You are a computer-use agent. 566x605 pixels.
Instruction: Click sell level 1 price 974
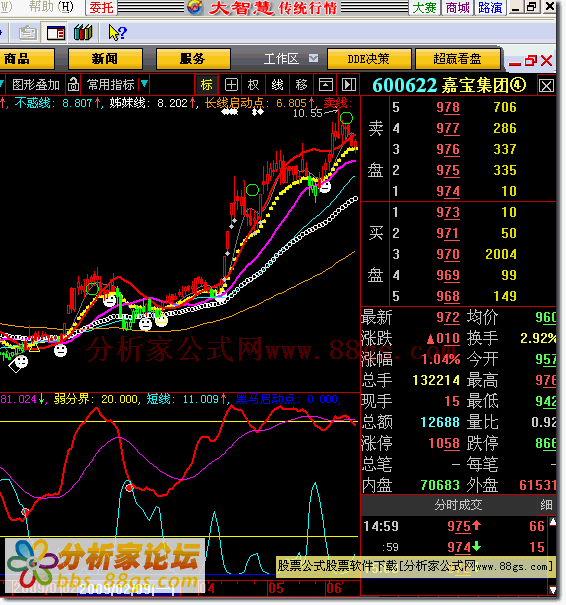click(x=448, y=191)
